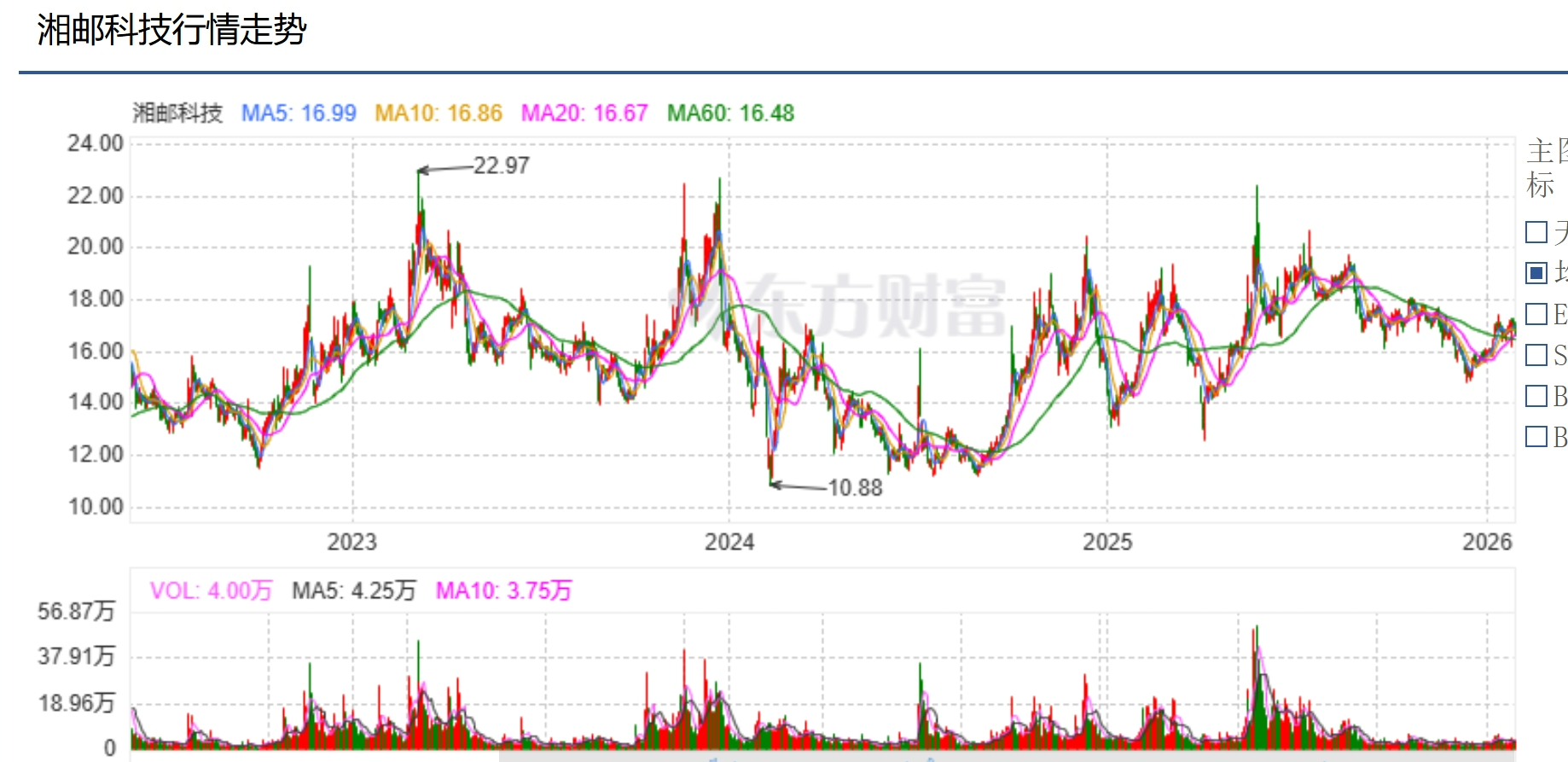Image resolution: width=1568 pixels, height=762 pixels.
Task: Click the 56.87万 volume axis label
Action: (x=76, y=611)
